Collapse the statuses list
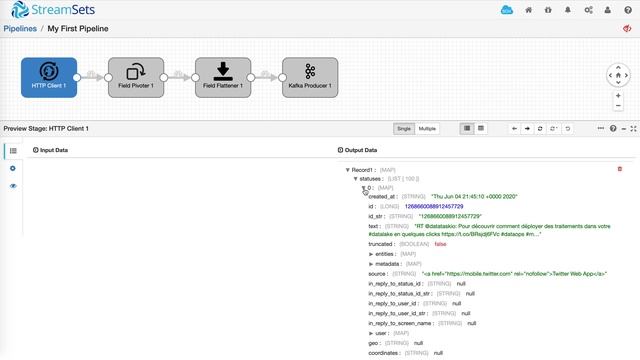 click(x=356, y=179)
